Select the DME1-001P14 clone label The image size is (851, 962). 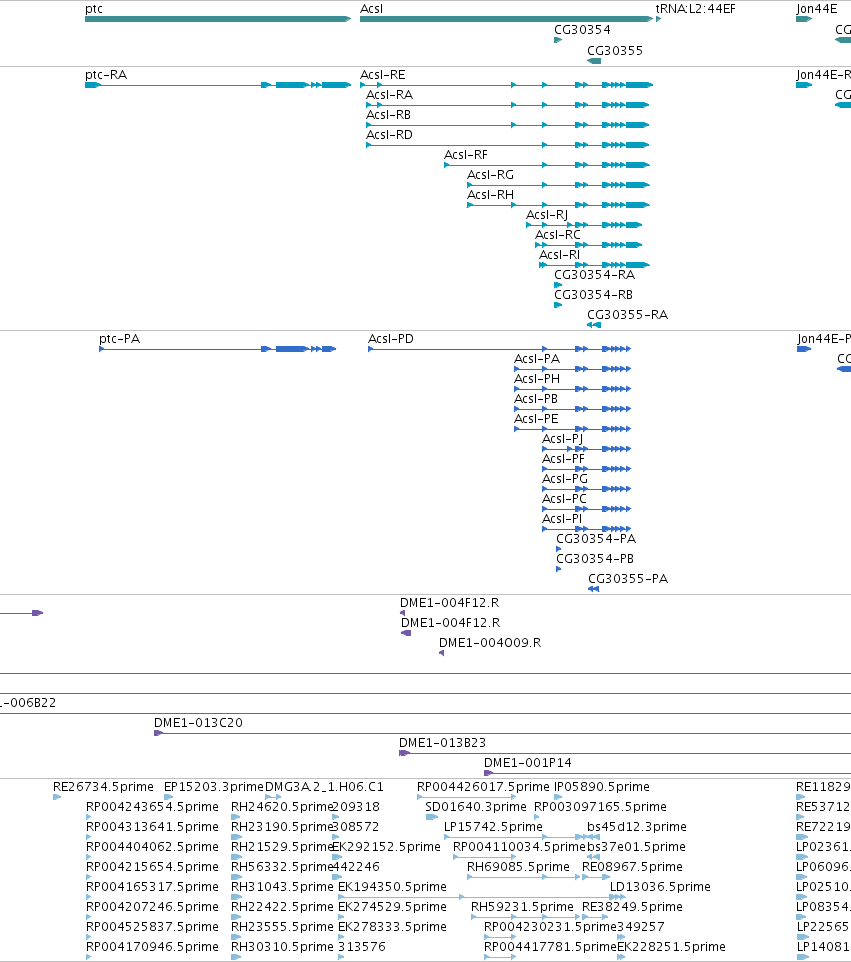[528, 763]
